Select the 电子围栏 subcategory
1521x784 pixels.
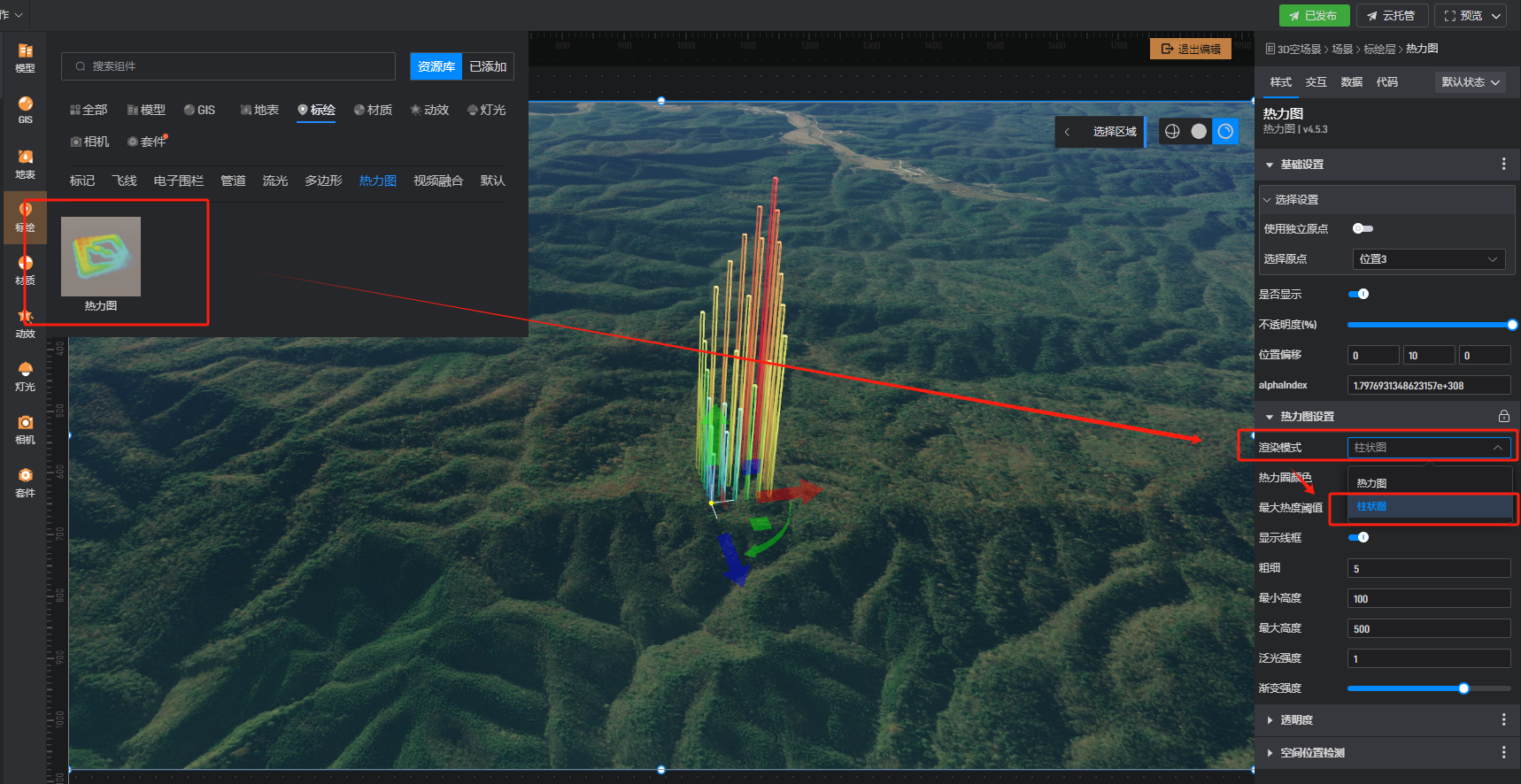point(179,181)
